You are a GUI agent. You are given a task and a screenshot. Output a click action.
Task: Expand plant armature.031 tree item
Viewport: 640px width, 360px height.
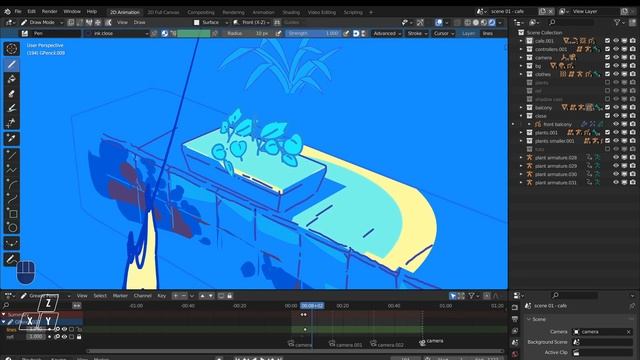pos(521,182)
